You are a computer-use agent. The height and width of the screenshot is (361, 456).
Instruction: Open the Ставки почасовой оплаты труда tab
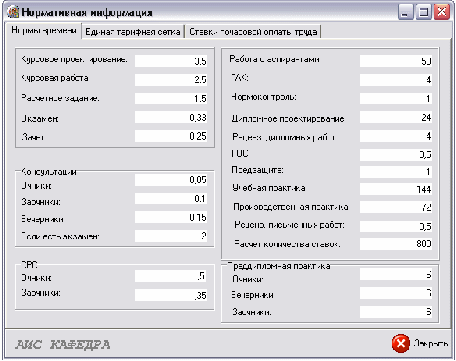click(253, 32)
